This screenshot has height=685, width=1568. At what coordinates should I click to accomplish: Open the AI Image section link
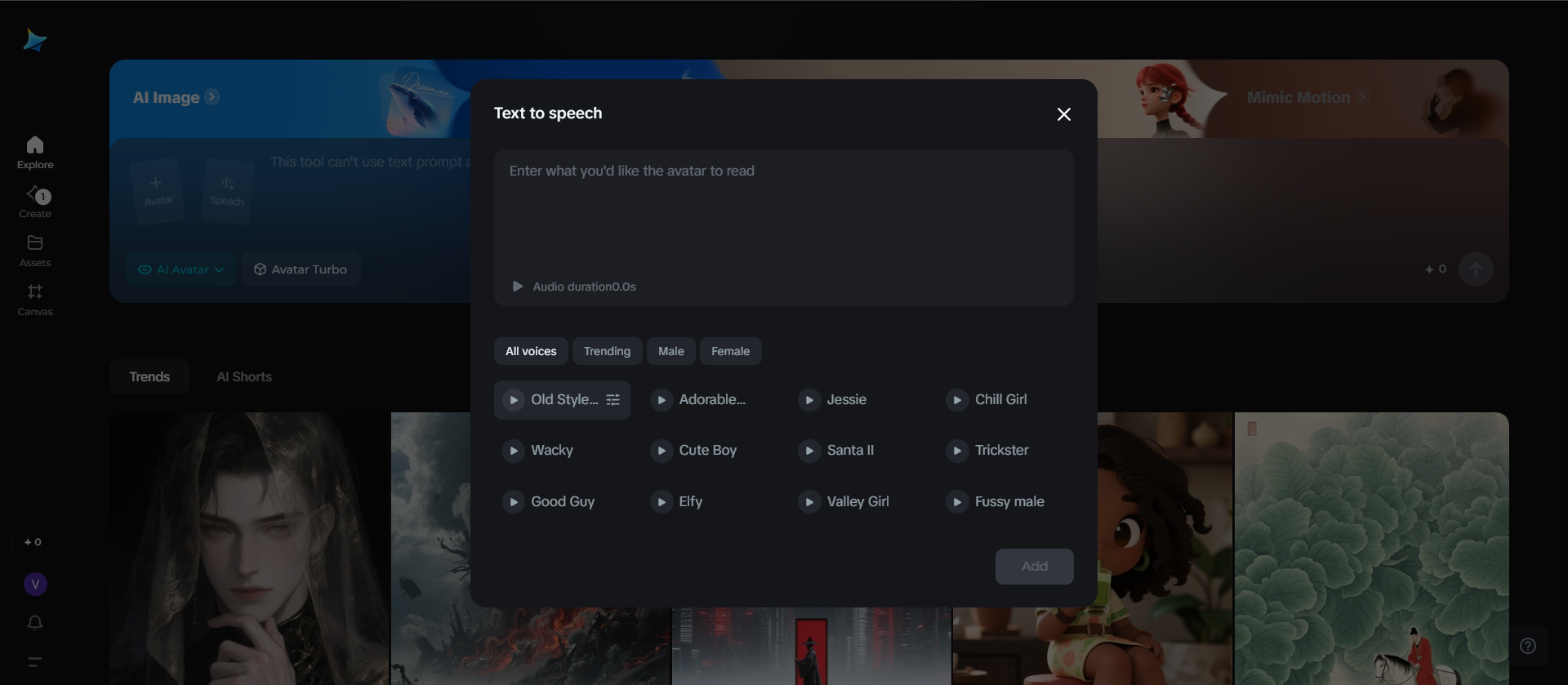coord(176,97)
